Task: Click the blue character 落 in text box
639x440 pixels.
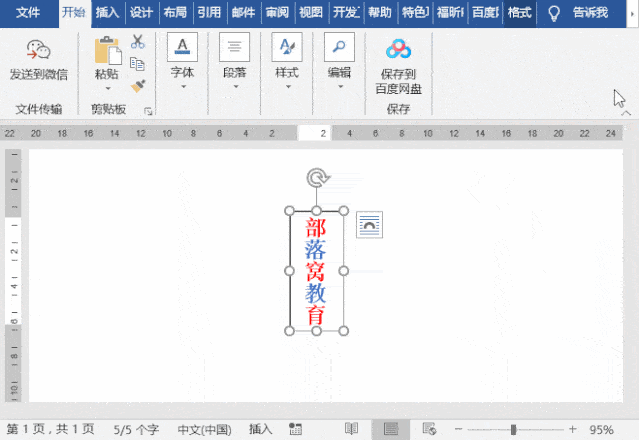Action: click(x=316, y=249)
